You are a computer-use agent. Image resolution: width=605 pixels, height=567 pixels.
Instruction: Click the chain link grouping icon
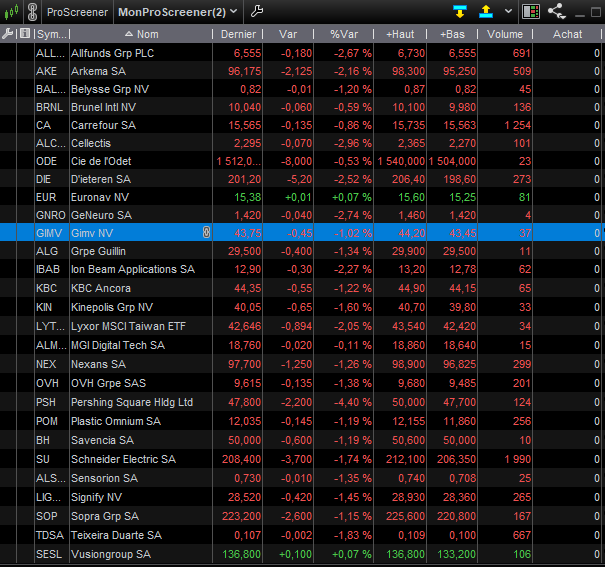[x=33, y=12]
